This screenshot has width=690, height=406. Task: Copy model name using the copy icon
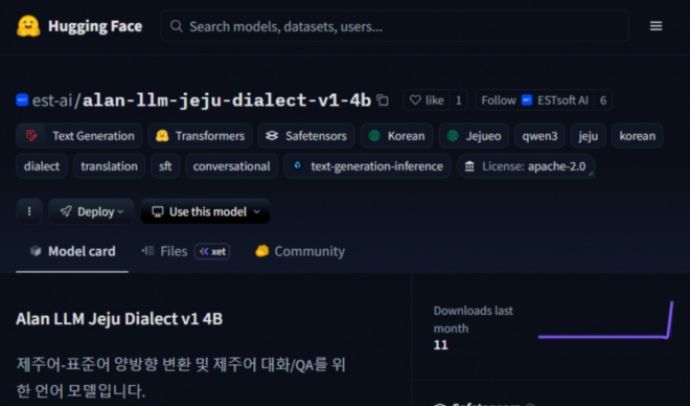382,100
